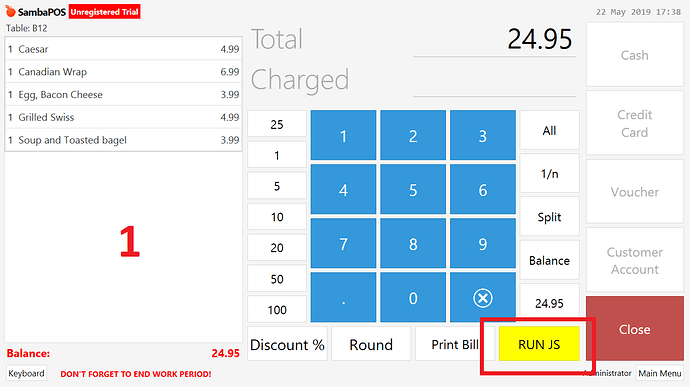Print the bill
Viewport: 690px width, 387px height.
pos(455,344)
